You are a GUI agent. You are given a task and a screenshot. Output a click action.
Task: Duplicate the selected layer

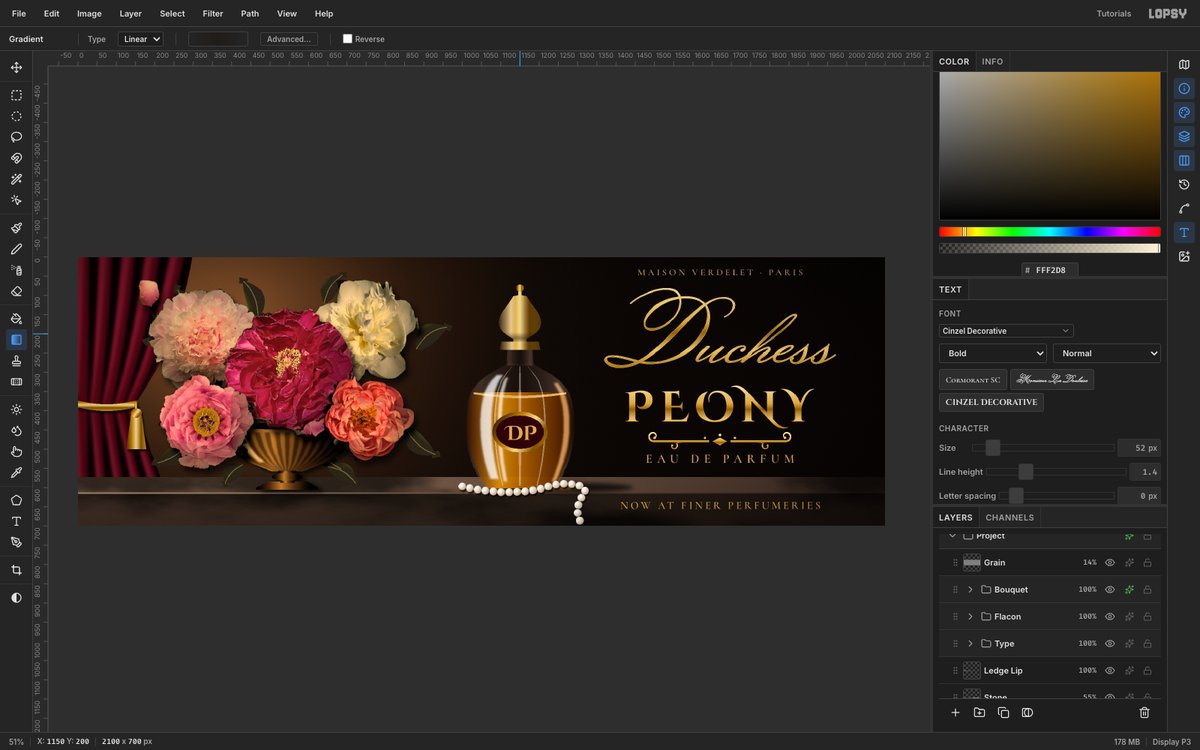coord(1003,713)
